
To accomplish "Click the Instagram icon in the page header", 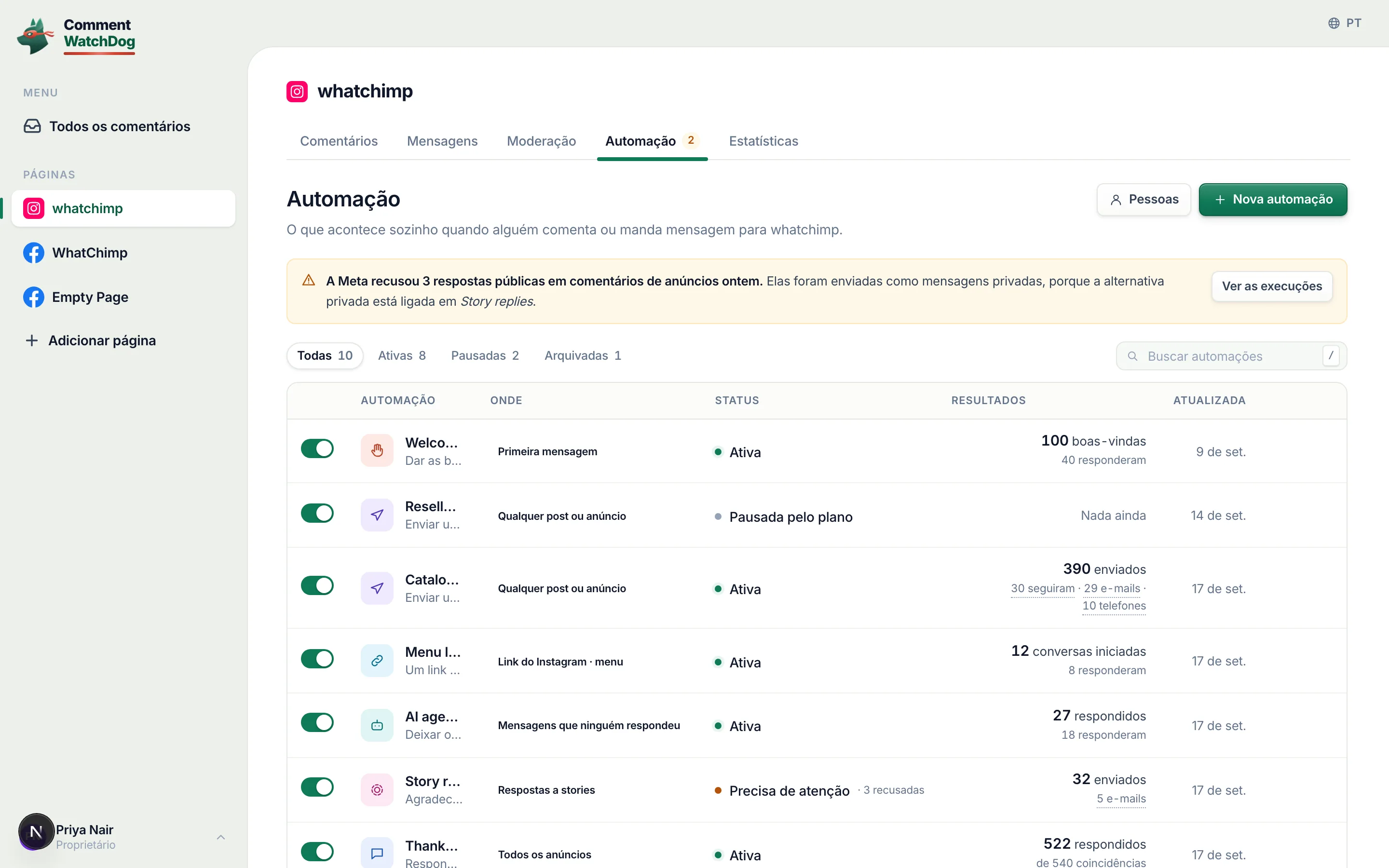I will tap(297, 91).
